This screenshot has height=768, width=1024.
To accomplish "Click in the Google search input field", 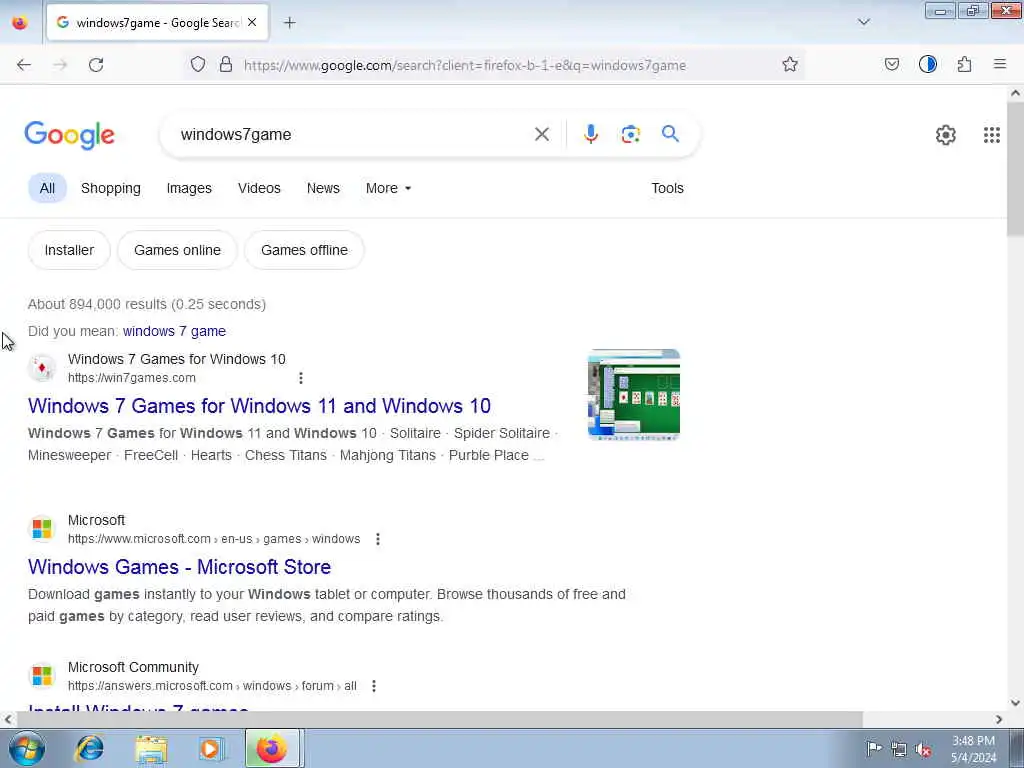I will (353, 135).
